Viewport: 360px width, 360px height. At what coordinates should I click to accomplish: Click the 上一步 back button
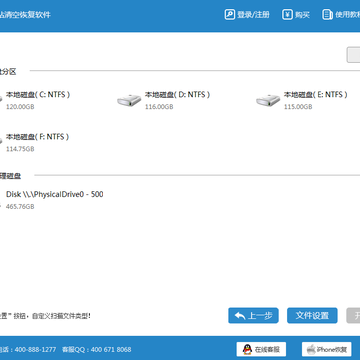[x=253, y=315]
